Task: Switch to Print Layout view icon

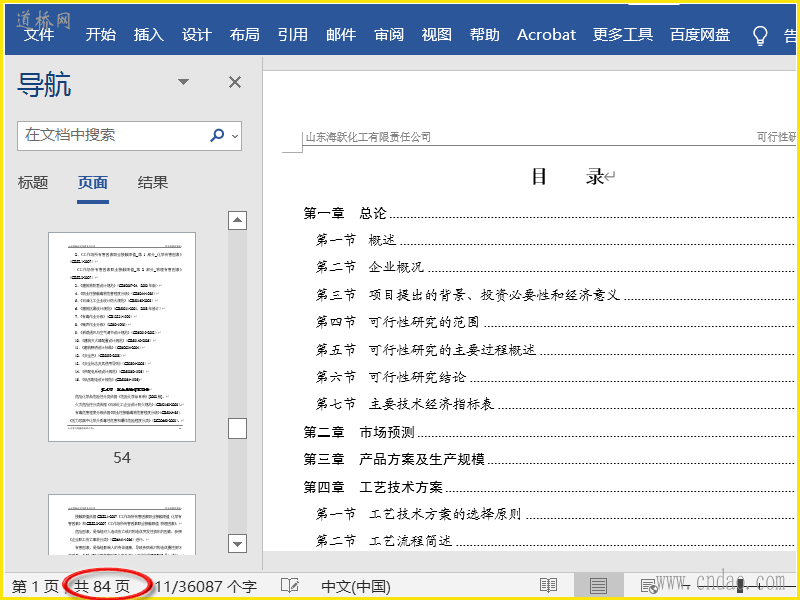Action: [598, 586]
